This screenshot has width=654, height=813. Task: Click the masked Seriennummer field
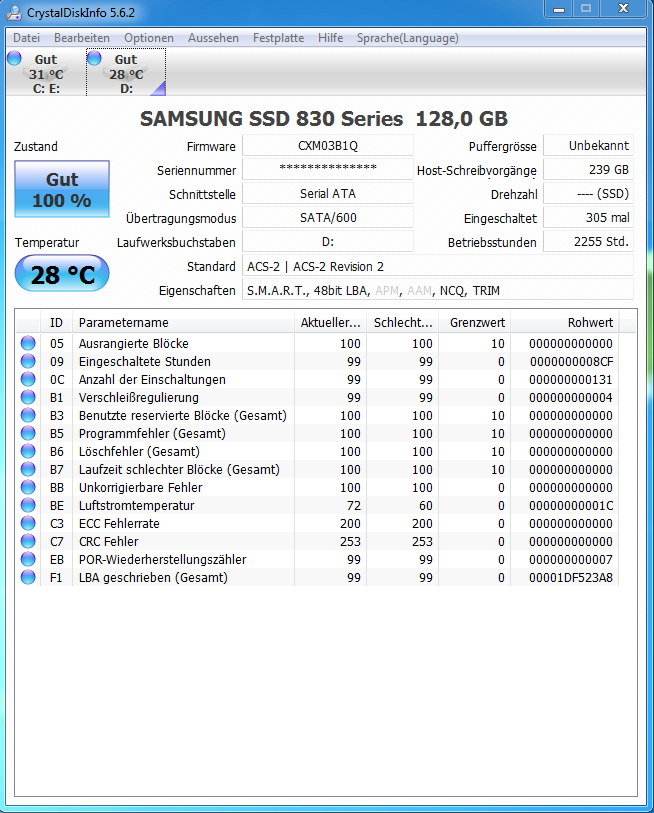[328, 169]
